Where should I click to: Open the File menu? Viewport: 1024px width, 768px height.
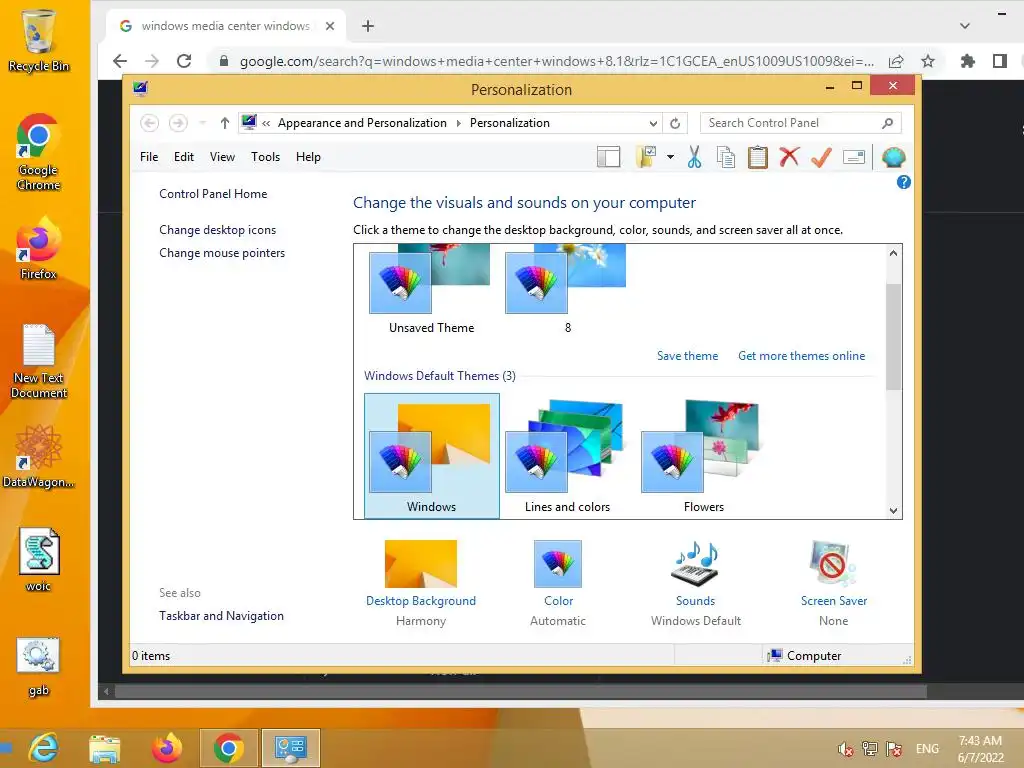pos(149,157)
